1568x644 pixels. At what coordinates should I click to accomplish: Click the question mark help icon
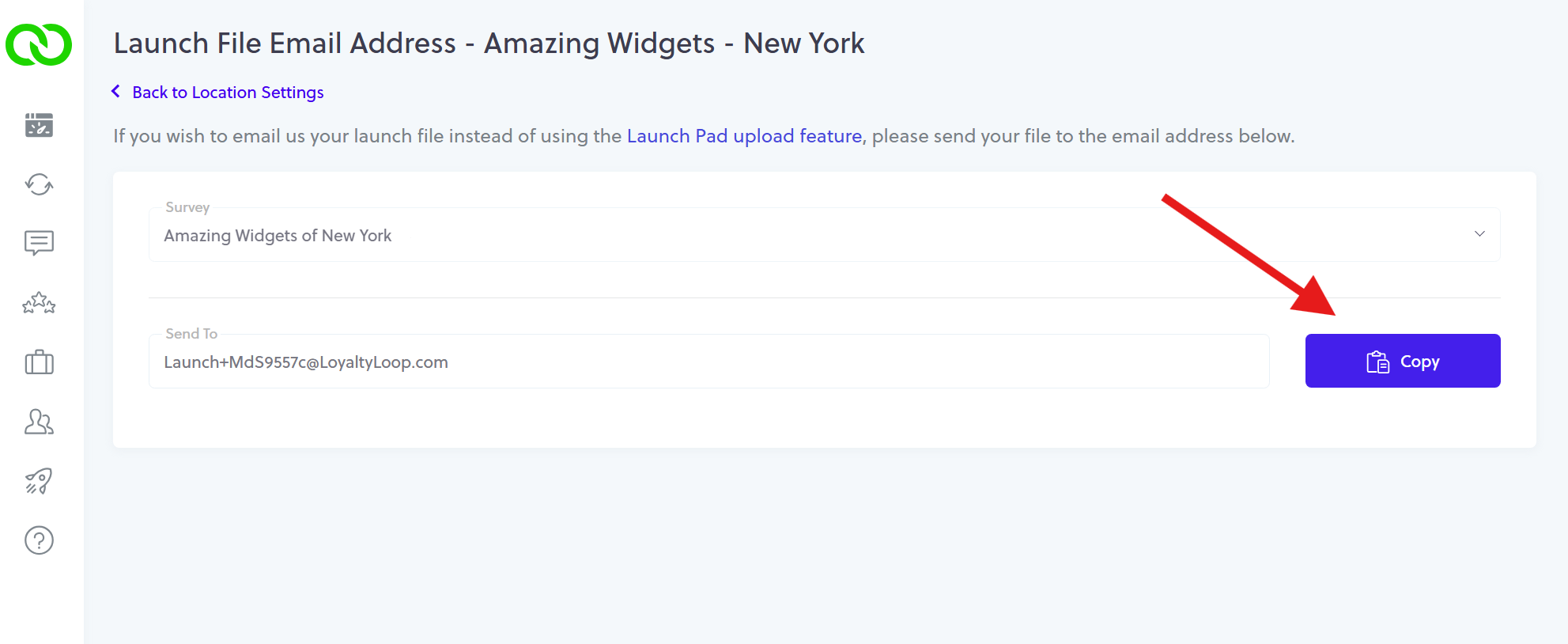39,540
